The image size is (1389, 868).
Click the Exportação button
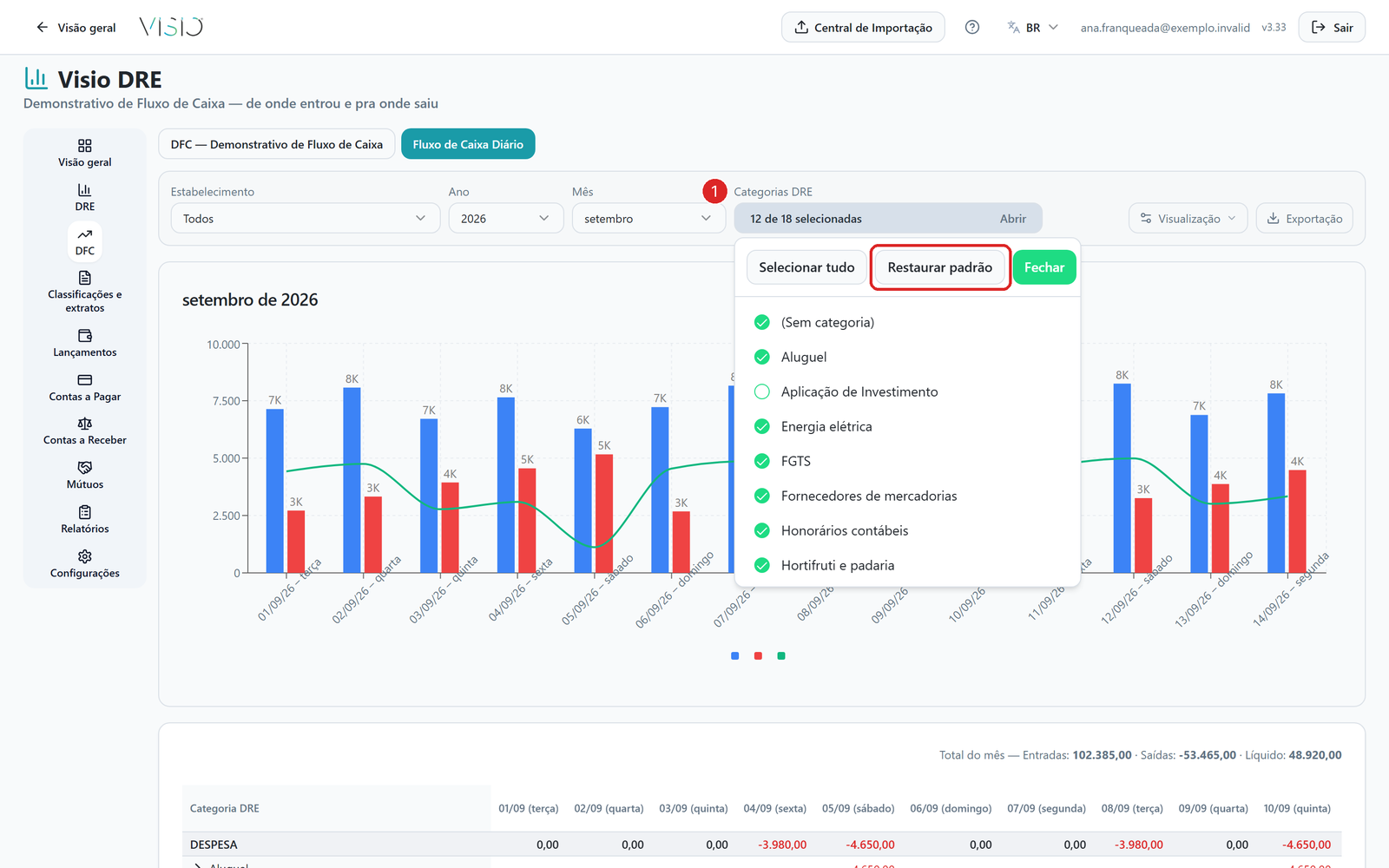(1304, 218)
